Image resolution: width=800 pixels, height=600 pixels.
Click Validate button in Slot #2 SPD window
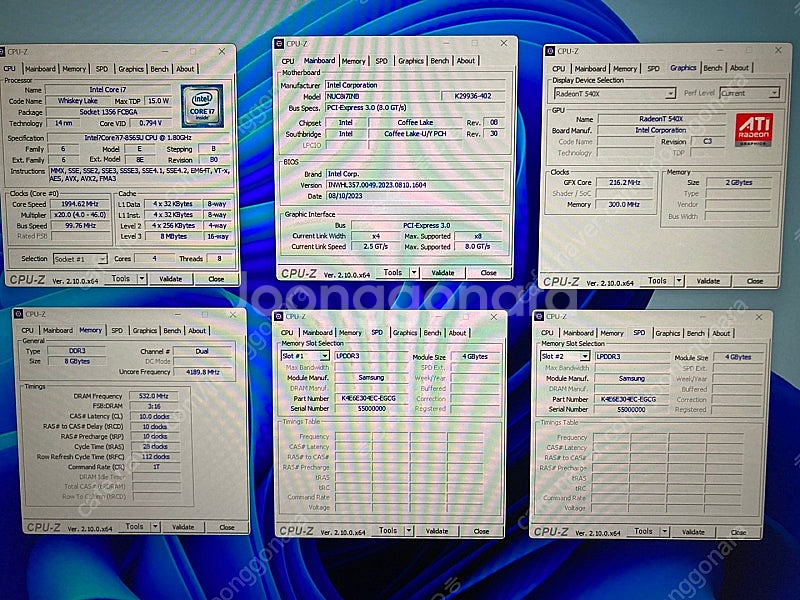[x=693, y=532]
